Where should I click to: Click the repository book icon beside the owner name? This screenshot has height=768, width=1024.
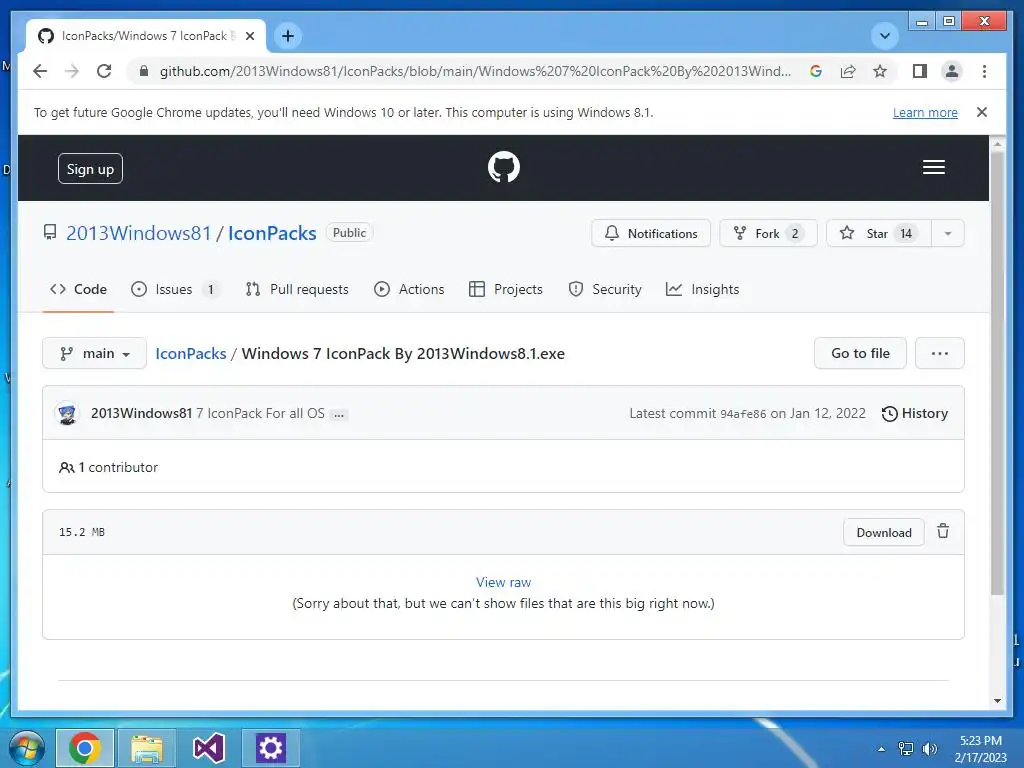coord(50,232)
